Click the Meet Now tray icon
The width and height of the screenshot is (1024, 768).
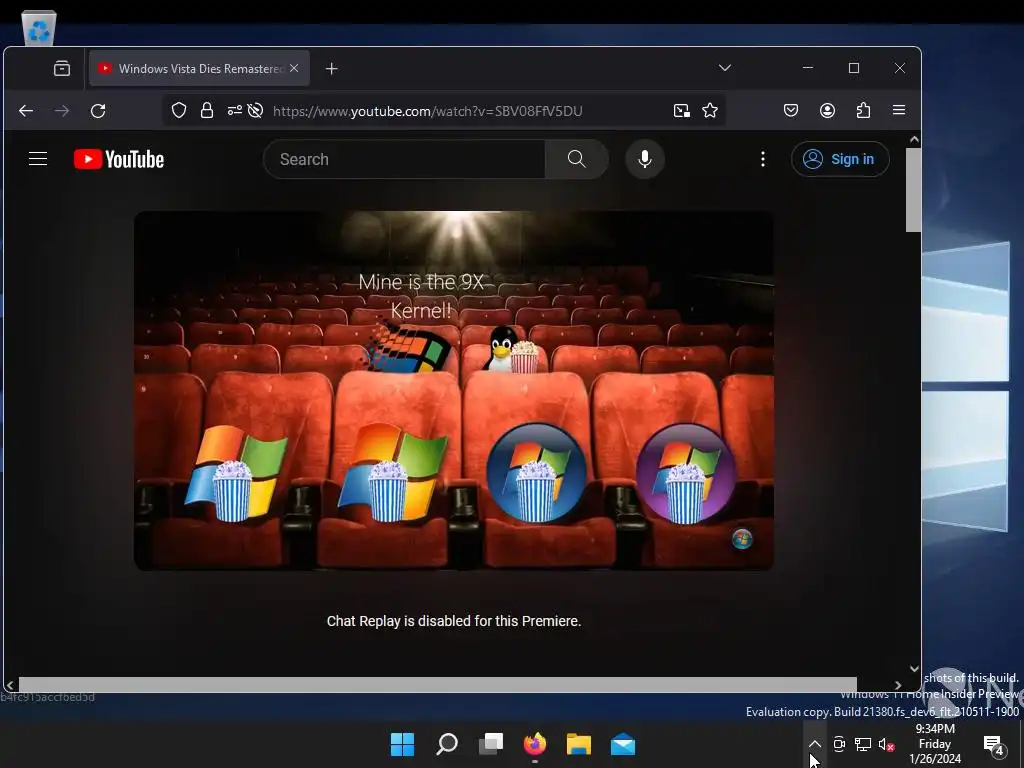(x=839, y=744)
